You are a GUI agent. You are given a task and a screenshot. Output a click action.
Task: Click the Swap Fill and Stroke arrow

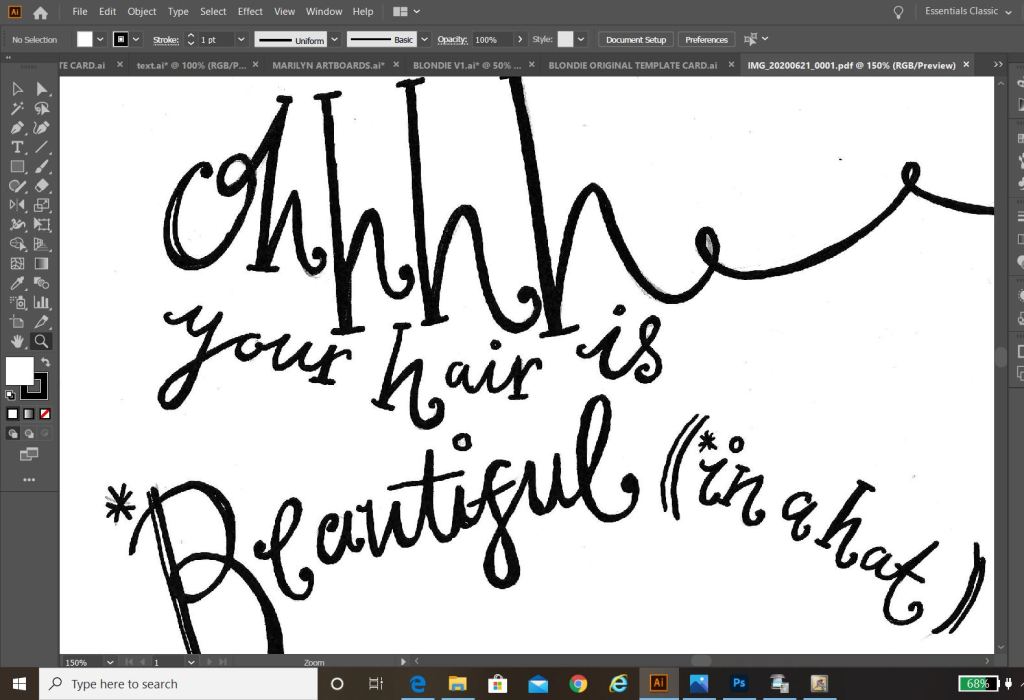pyautogui.click(x=45, y=362)
